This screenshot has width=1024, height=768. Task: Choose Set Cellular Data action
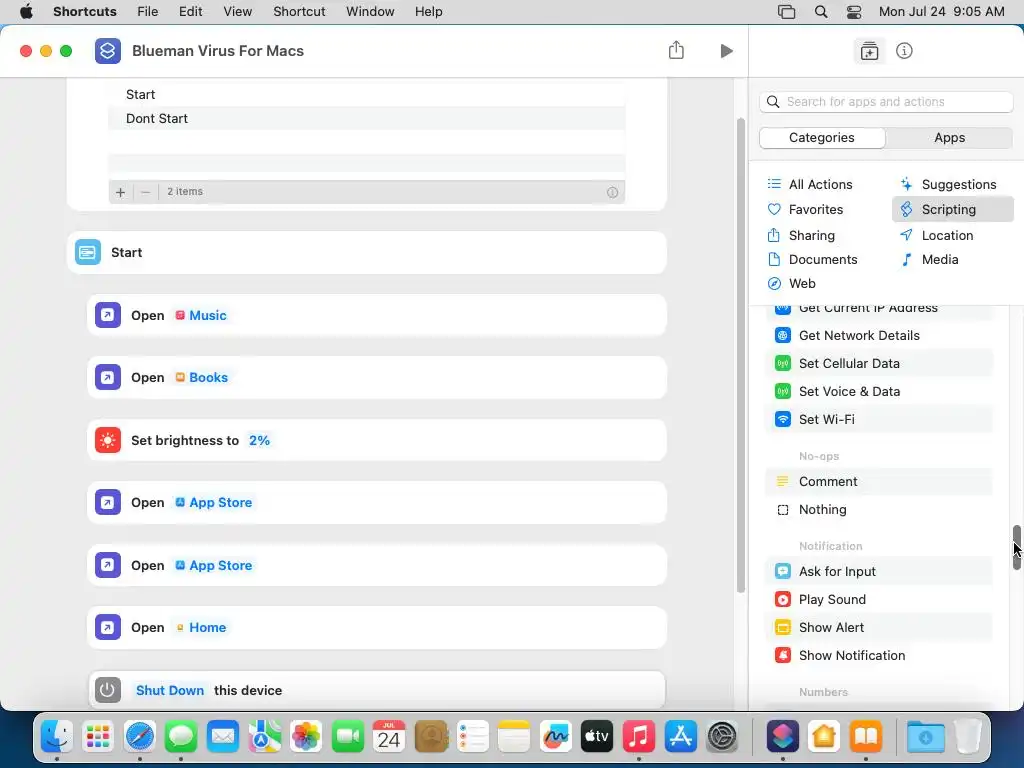[878, 363]
